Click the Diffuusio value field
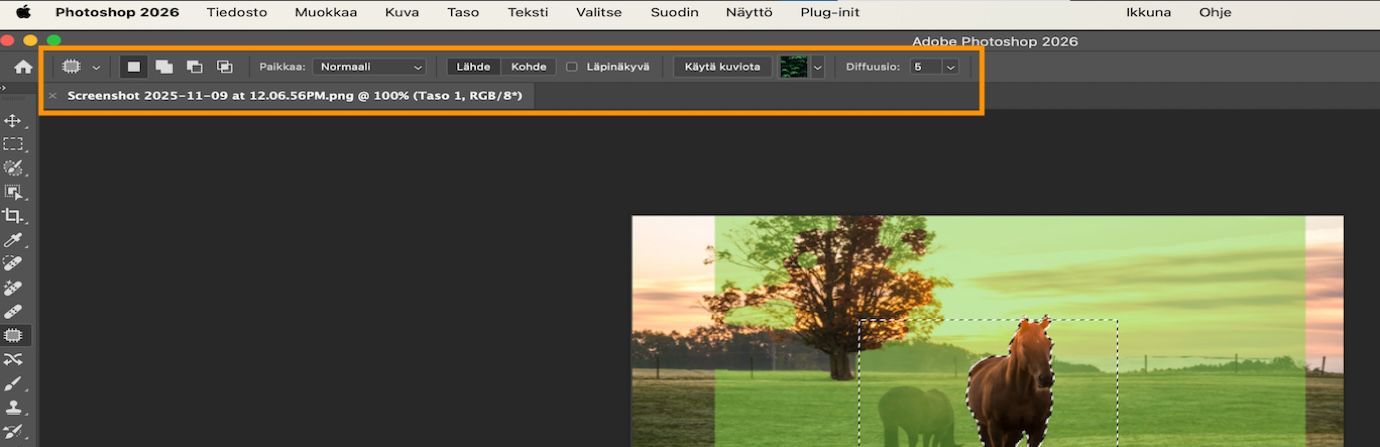The height and width of the screenshot is (447, 1380). 926,67
